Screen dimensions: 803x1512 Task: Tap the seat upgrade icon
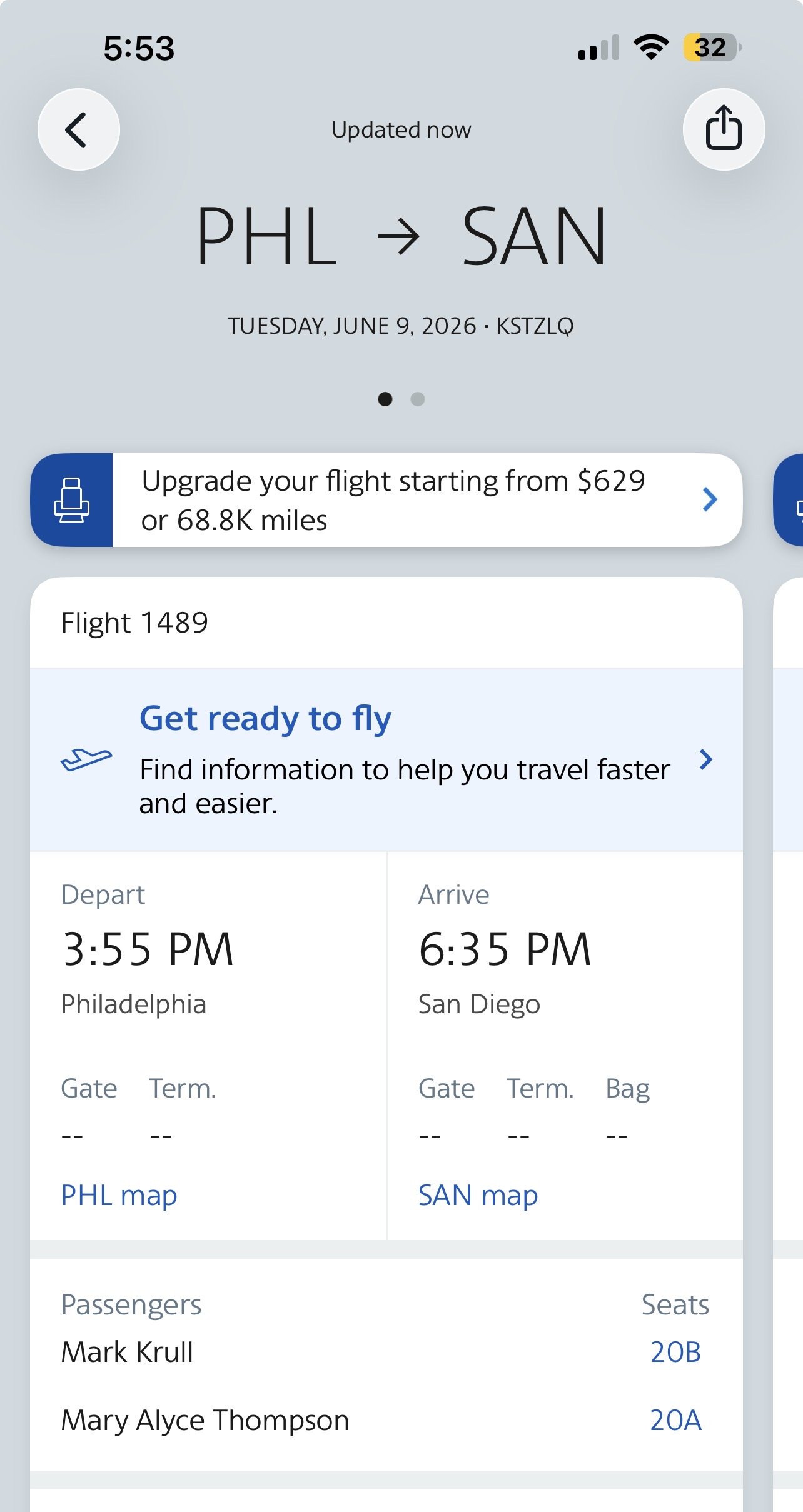[x=72, y=500]
